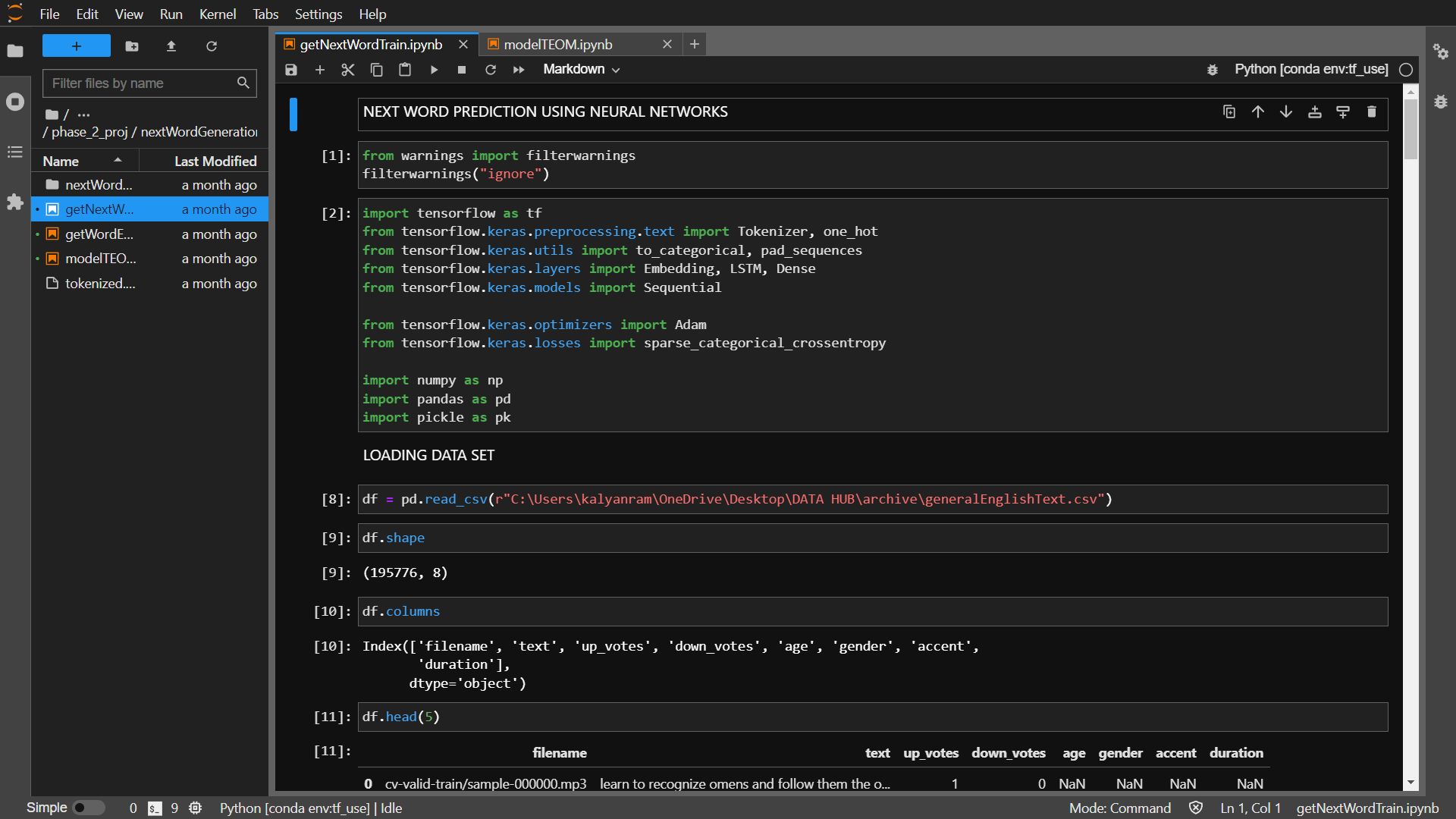Open the nextWord... folder

click(150, 185)
